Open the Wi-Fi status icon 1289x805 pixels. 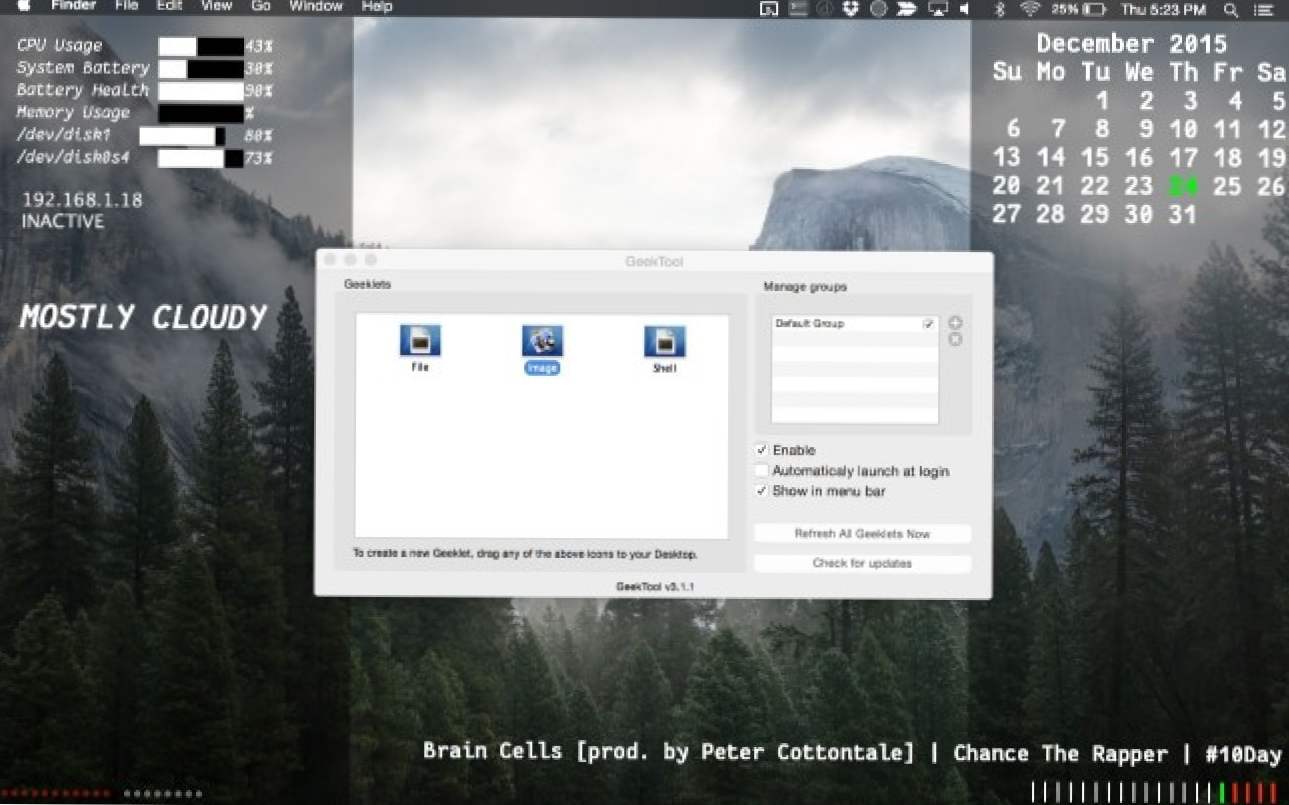tap(1030, 9)
